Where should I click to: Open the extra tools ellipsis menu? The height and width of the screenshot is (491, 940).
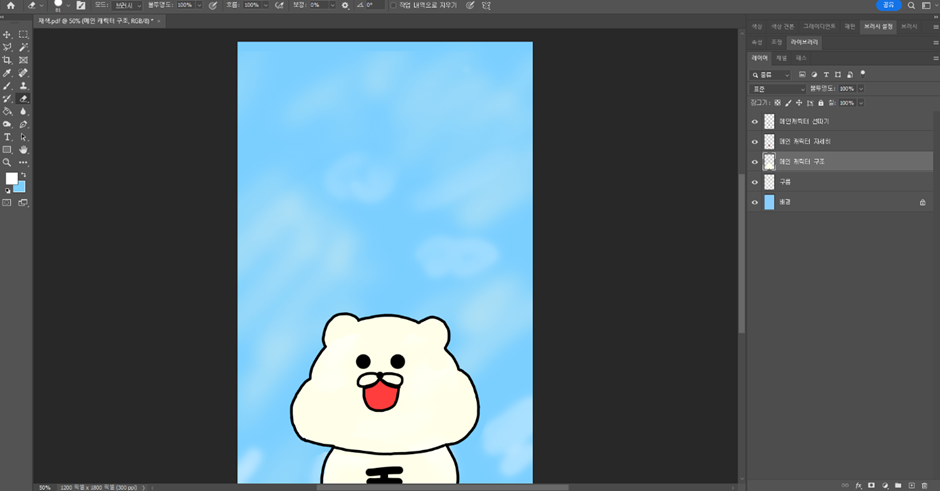pos(23,162)
